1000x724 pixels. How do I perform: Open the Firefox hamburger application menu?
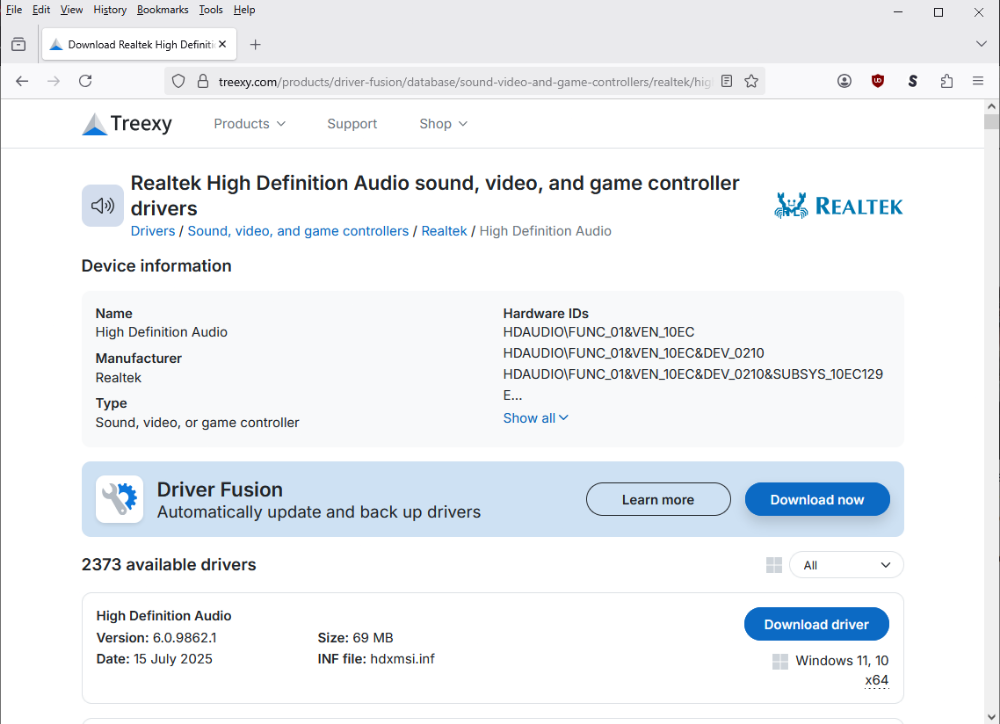click(978, 81)
